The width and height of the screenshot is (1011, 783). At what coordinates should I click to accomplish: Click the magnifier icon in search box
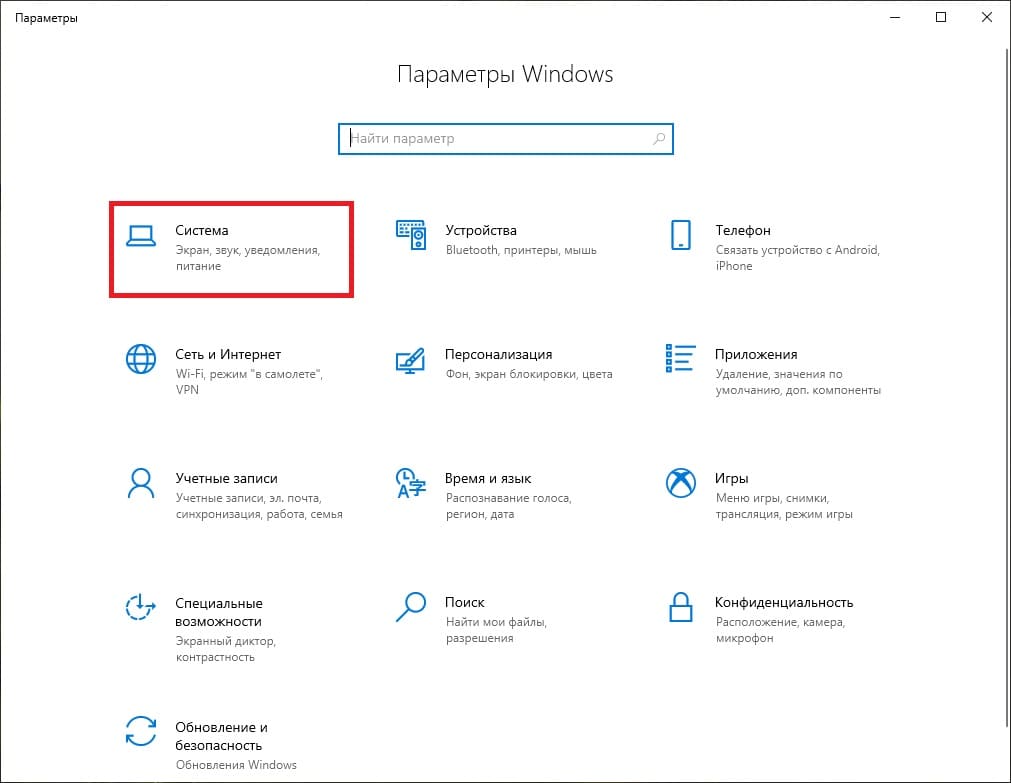tap(659, 139)
